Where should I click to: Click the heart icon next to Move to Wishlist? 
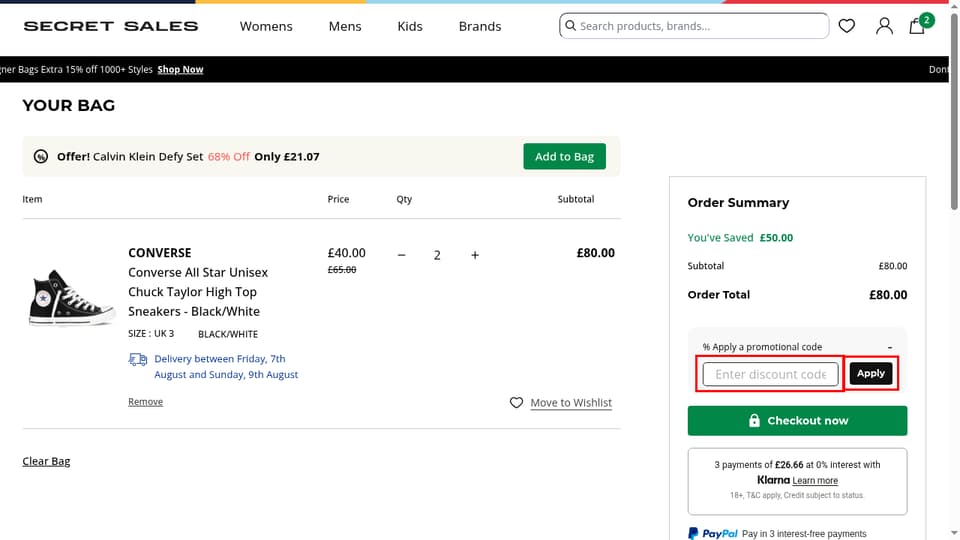click(x=516, y=402)
